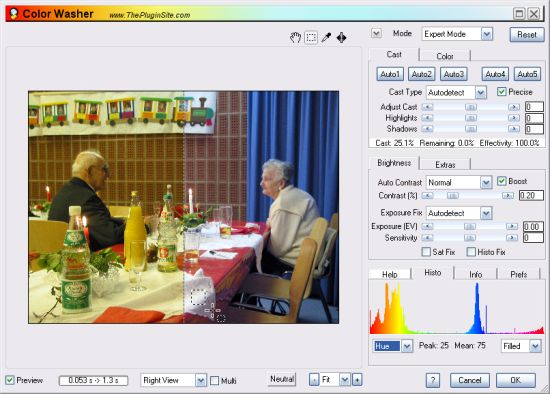
Task: Zoom in with the plus button
Action: click(x=357, y=380)
